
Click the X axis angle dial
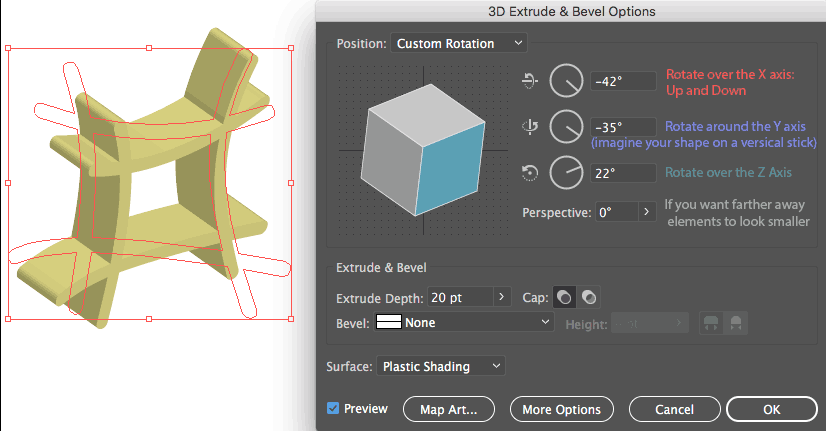tap(566, 82)
